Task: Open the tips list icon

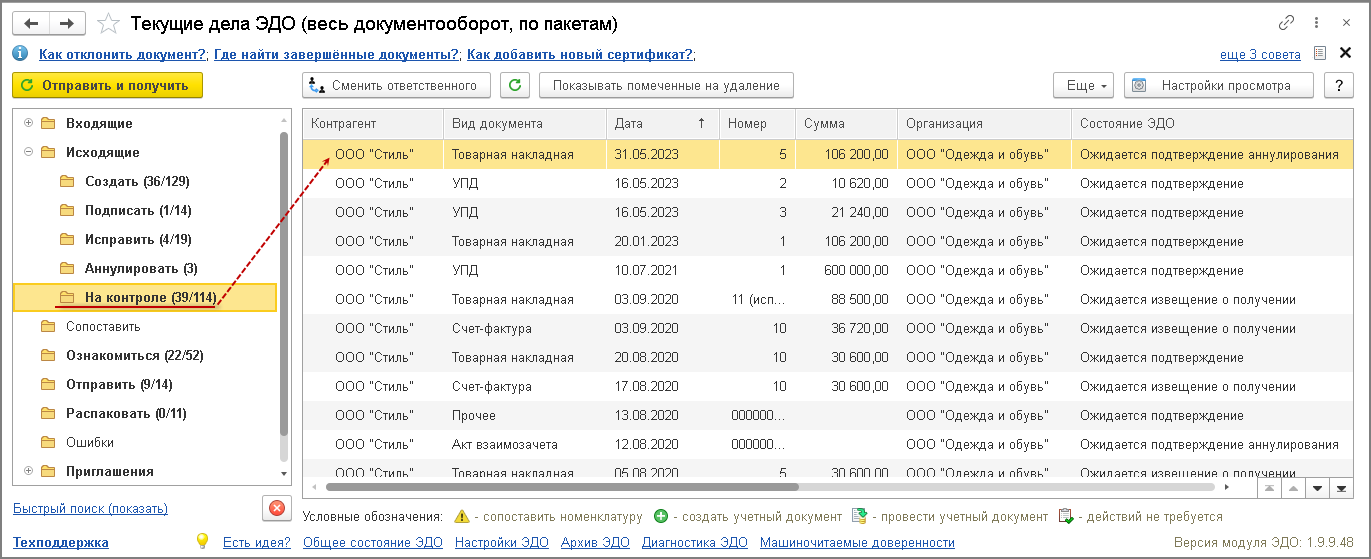Action: click(1320, 54)
